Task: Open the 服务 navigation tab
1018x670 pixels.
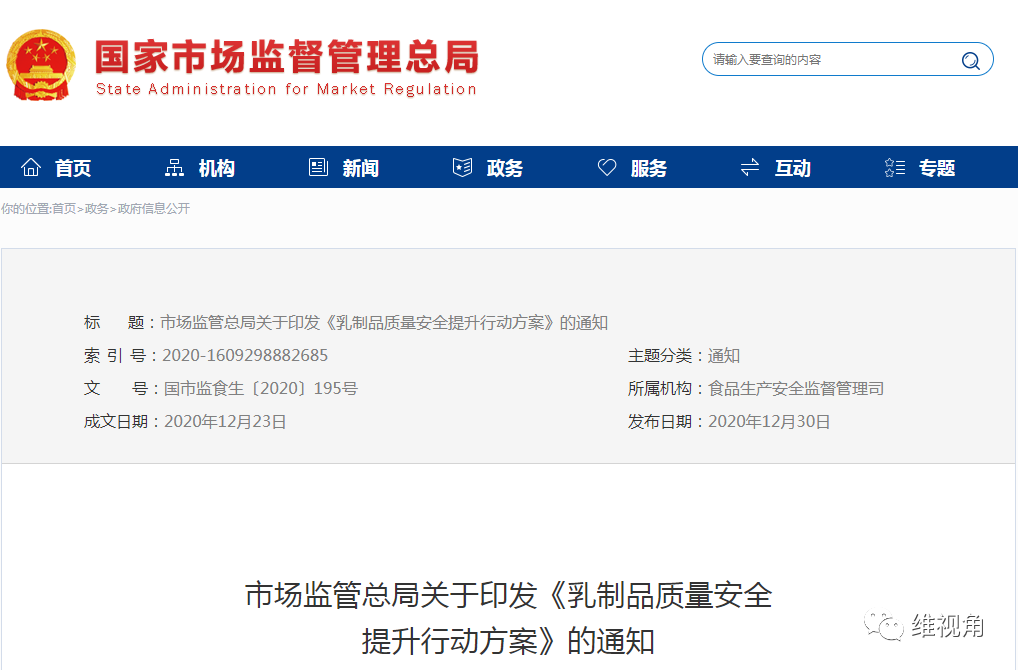Action: [647, 168]
